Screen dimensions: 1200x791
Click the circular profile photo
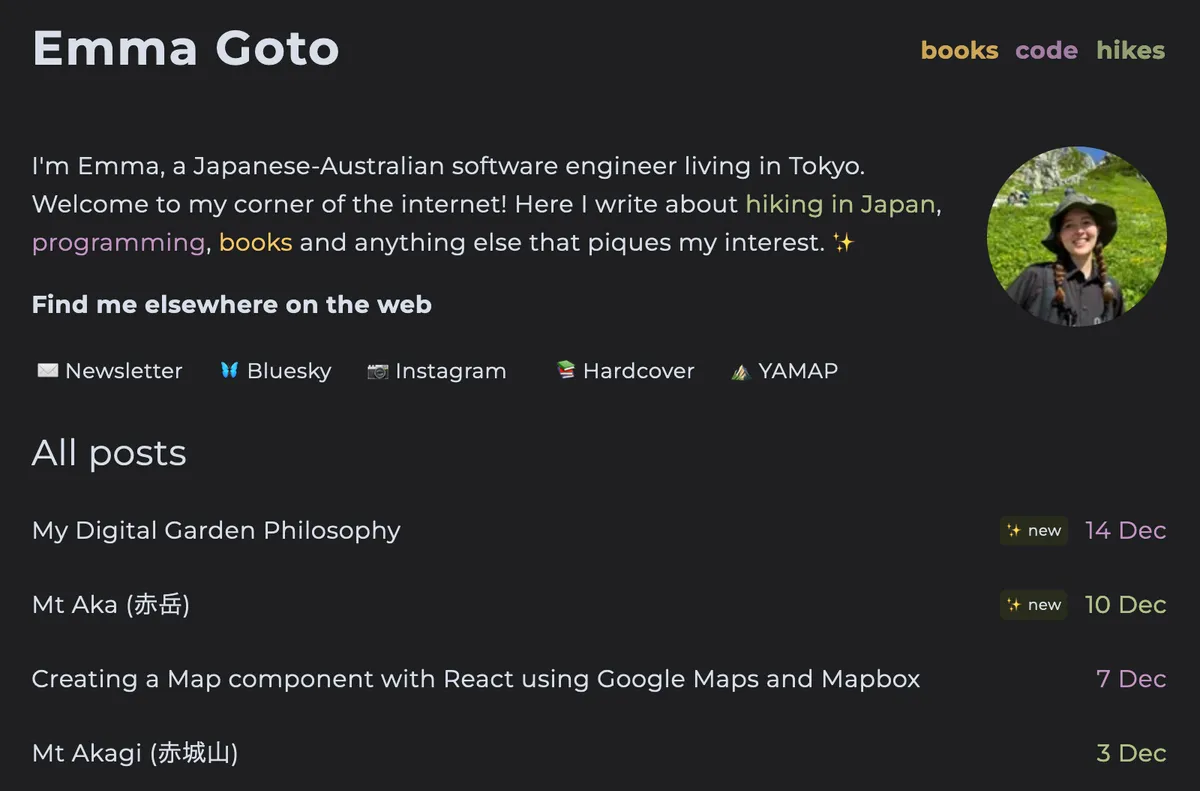click(x=1076, y=237)
